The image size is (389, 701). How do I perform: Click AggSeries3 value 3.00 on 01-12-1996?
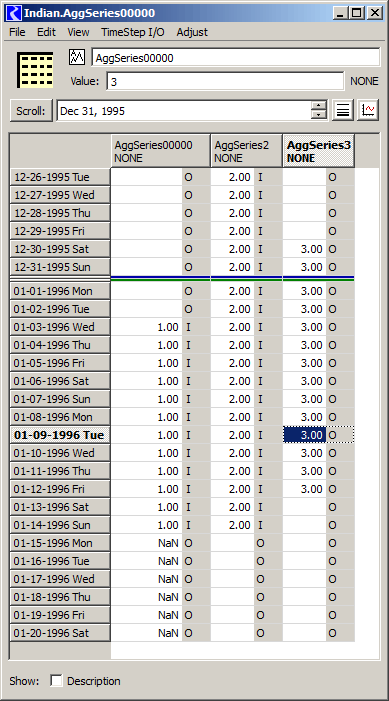click(x=304, y=489)
